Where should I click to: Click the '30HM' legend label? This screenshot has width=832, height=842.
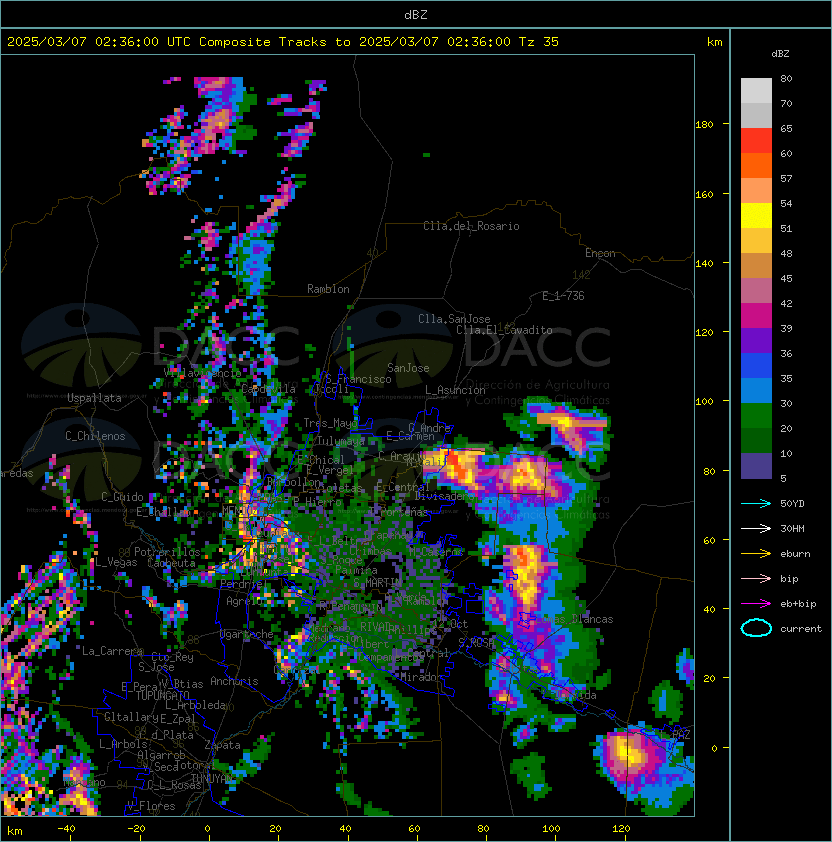click(x=792, y=528)
